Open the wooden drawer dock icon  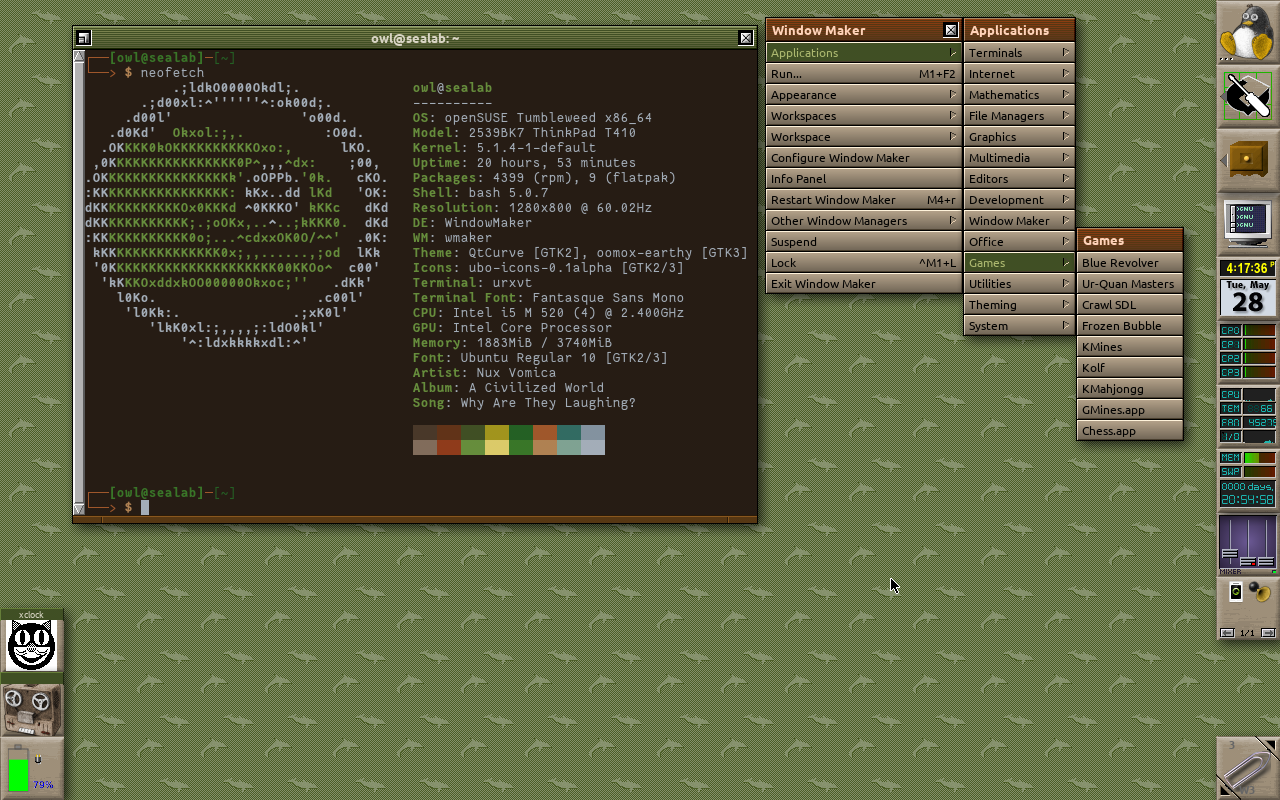point(1247,159)
